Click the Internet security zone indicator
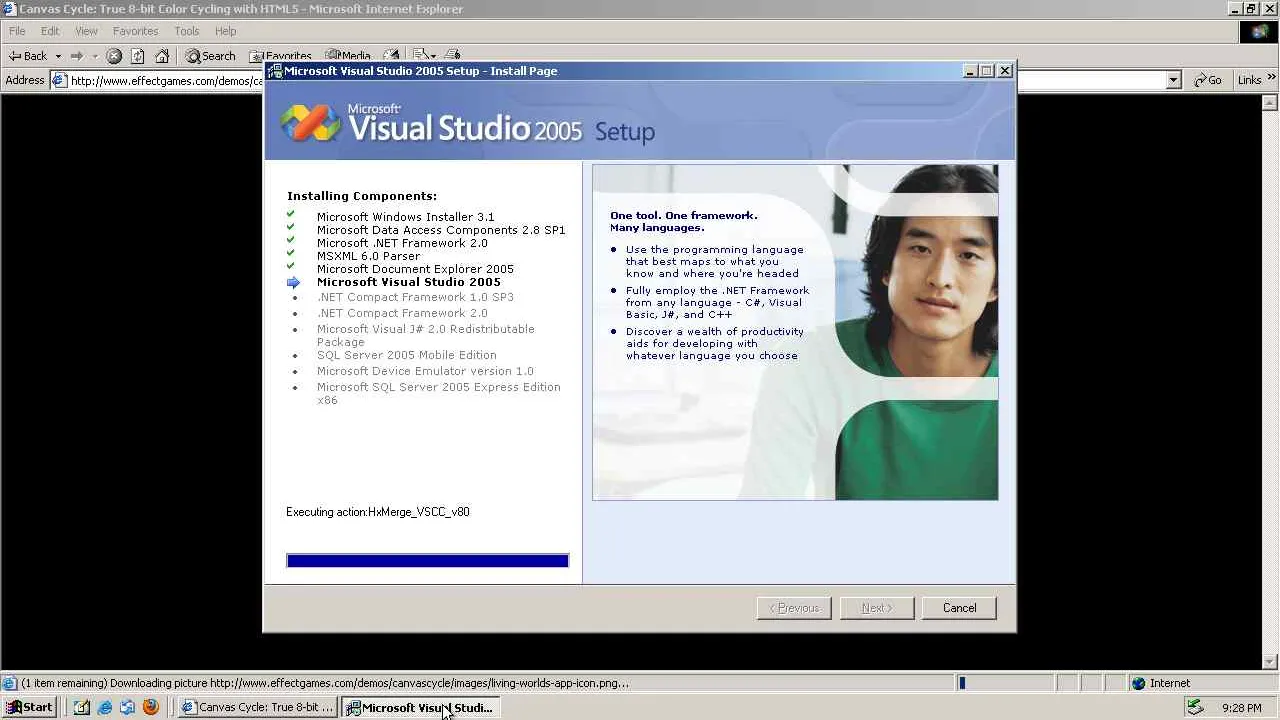This screenshot has width=1280, height=720. tap(1161, 683)
